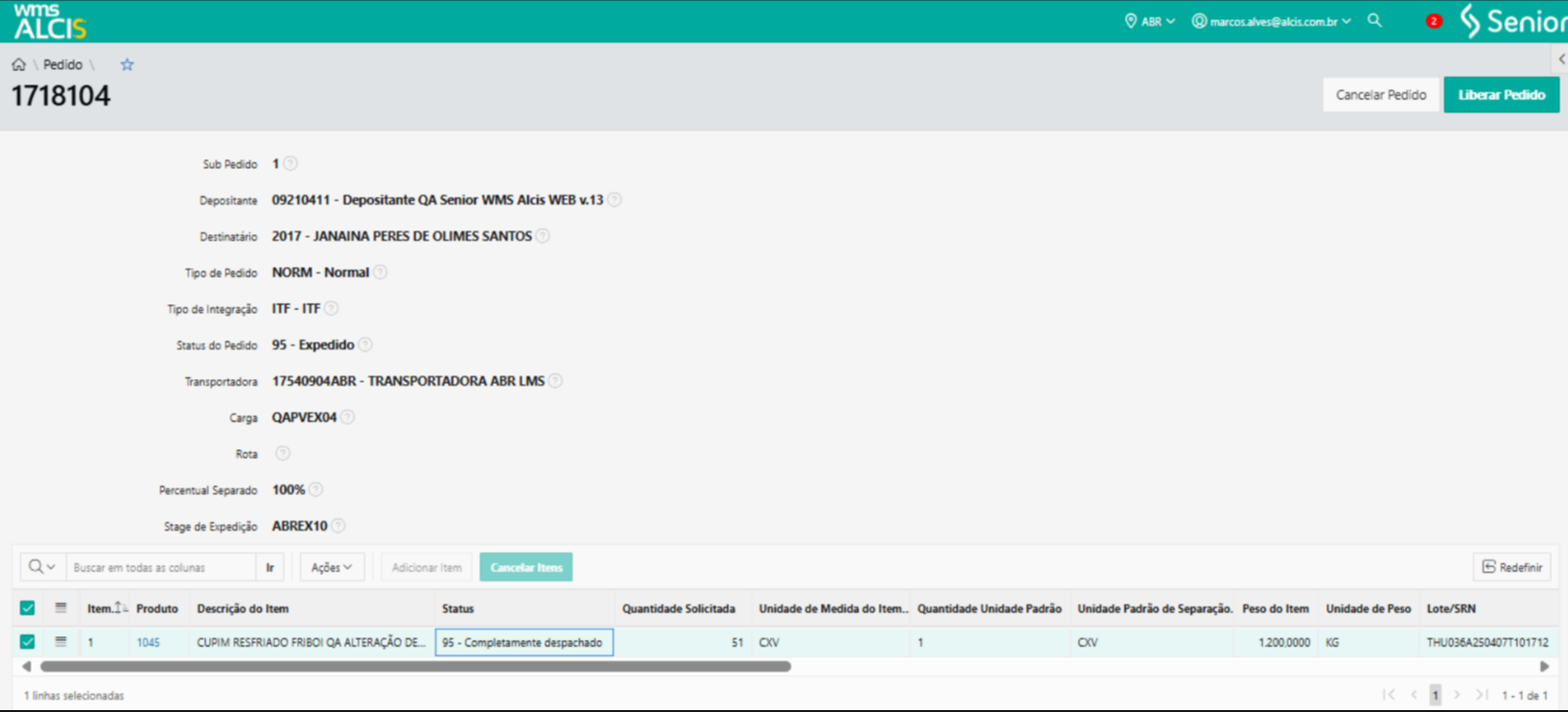Click help icon in the Rota field
This screenshot has width=1568, height=712.
[x=282, y=453]
